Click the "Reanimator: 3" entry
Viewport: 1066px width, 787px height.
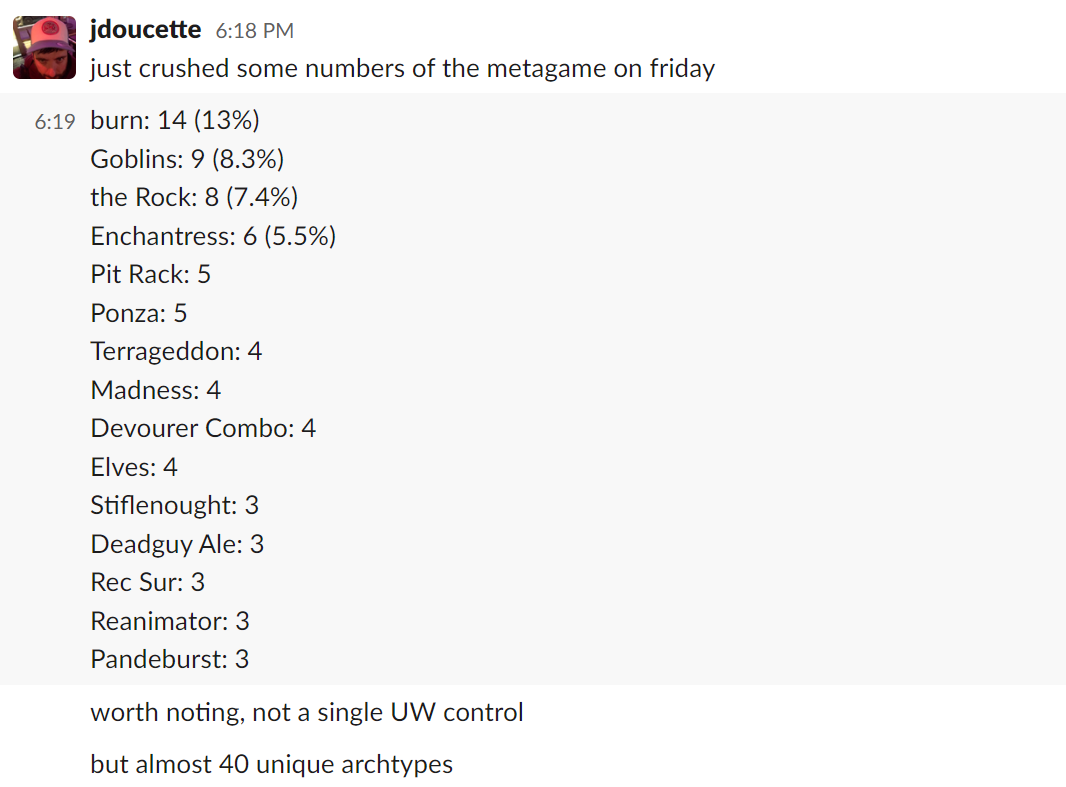click(x=169, y=621)
